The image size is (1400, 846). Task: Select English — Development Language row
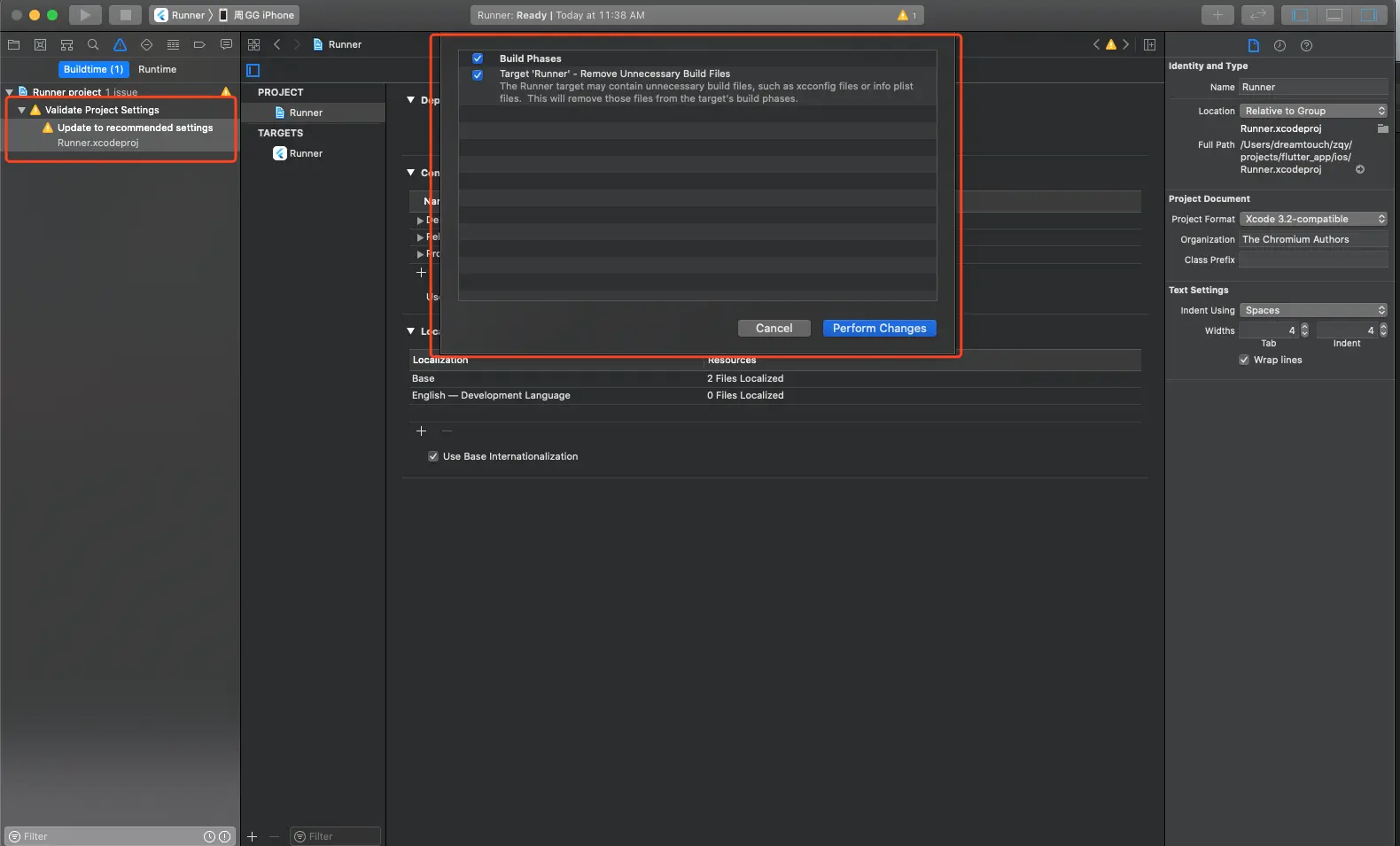(x=775, y=395)
